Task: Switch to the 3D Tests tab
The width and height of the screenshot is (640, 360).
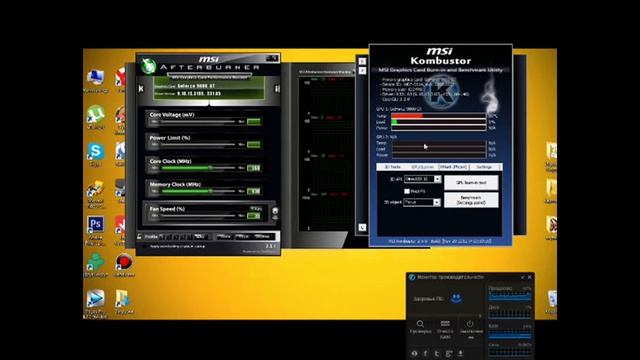Action: pyautogui.click(x=392, y=167)
